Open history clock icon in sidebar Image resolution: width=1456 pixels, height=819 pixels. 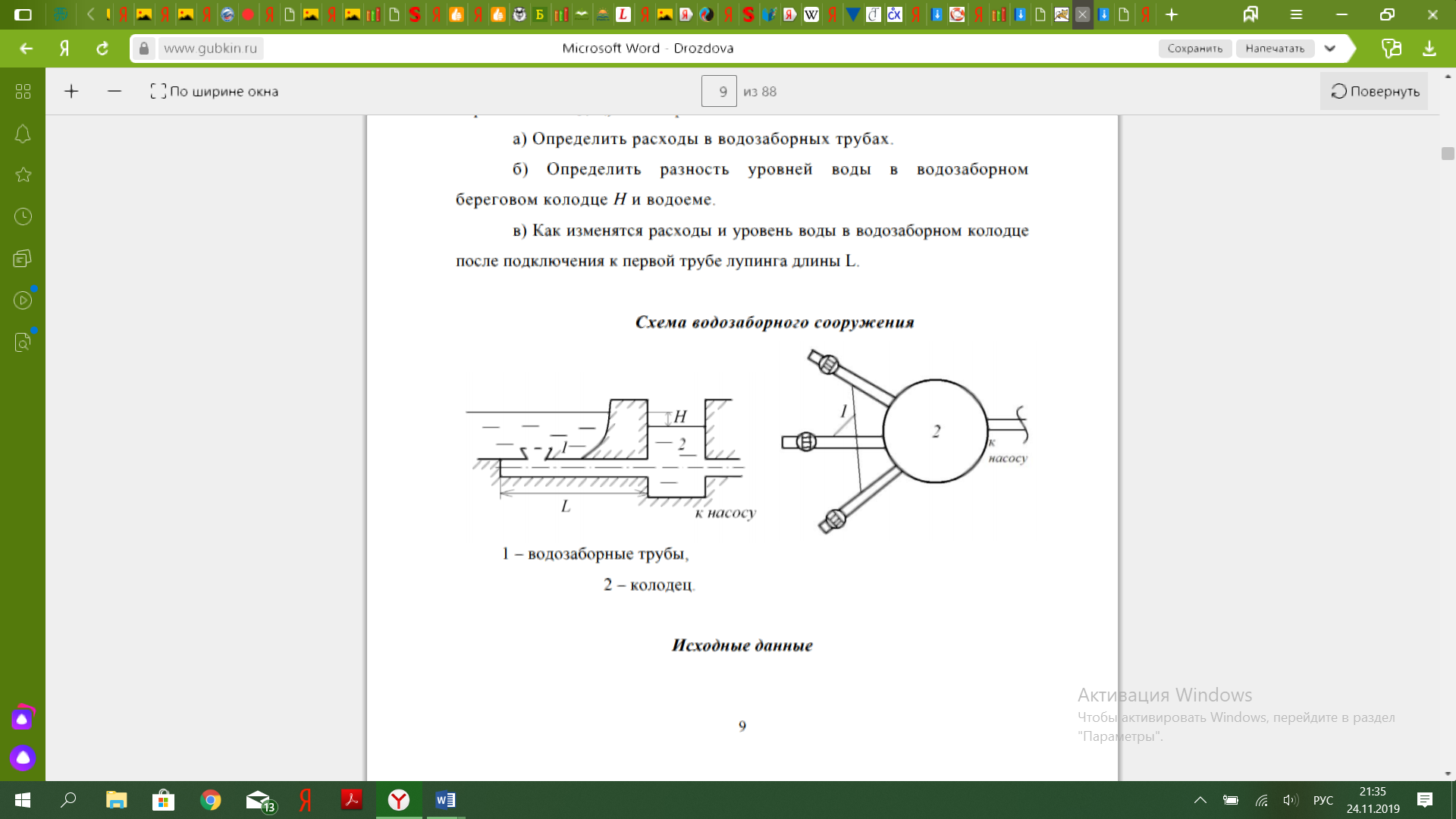click(23, 217)
